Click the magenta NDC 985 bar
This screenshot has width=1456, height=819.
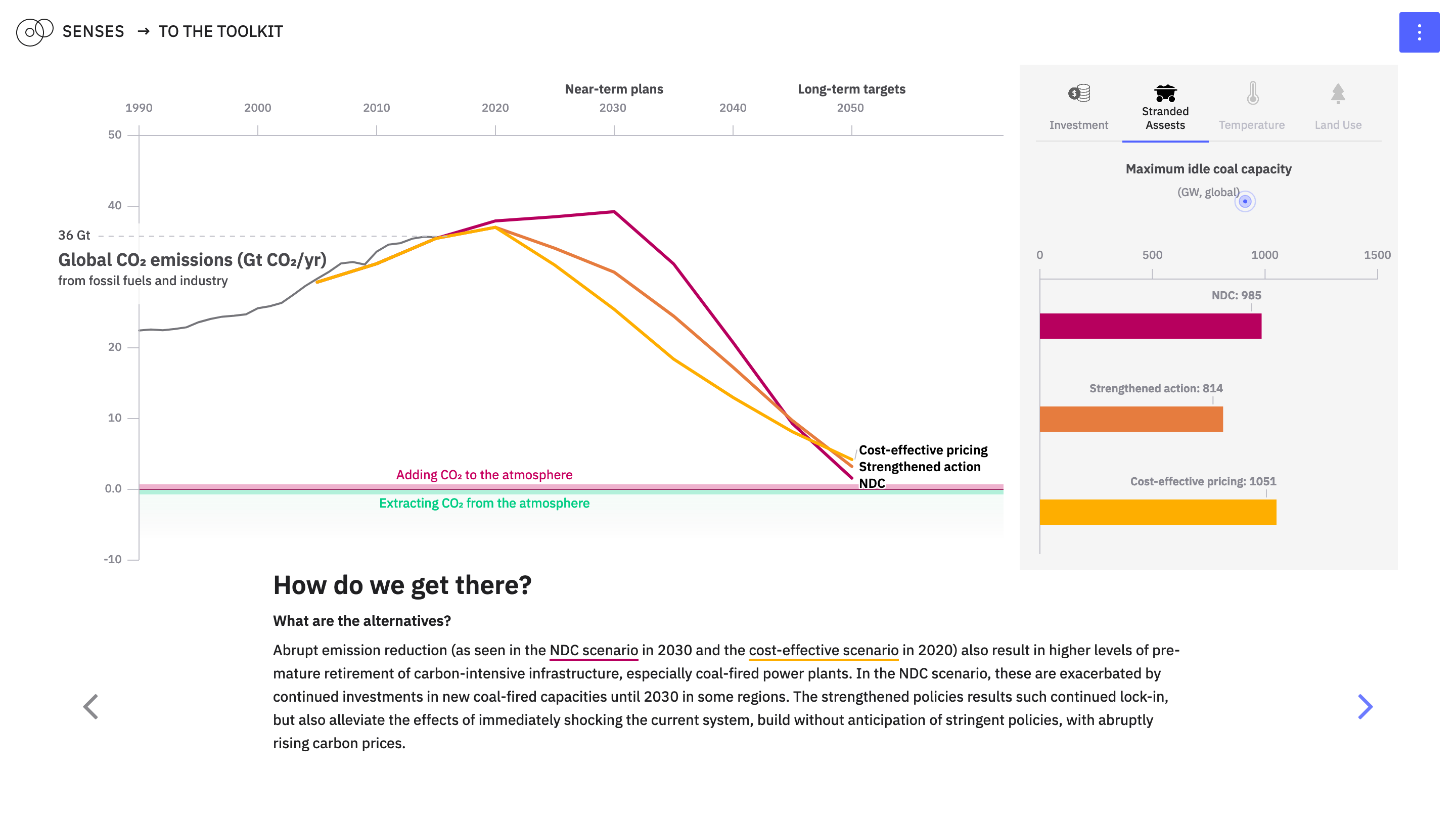click(1150, 326)
